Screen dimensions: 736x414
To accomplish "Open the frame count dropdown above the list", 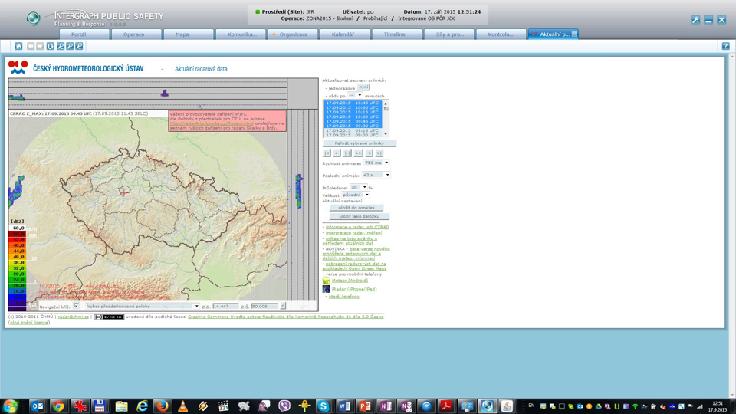I will click(x=355, y=95).
